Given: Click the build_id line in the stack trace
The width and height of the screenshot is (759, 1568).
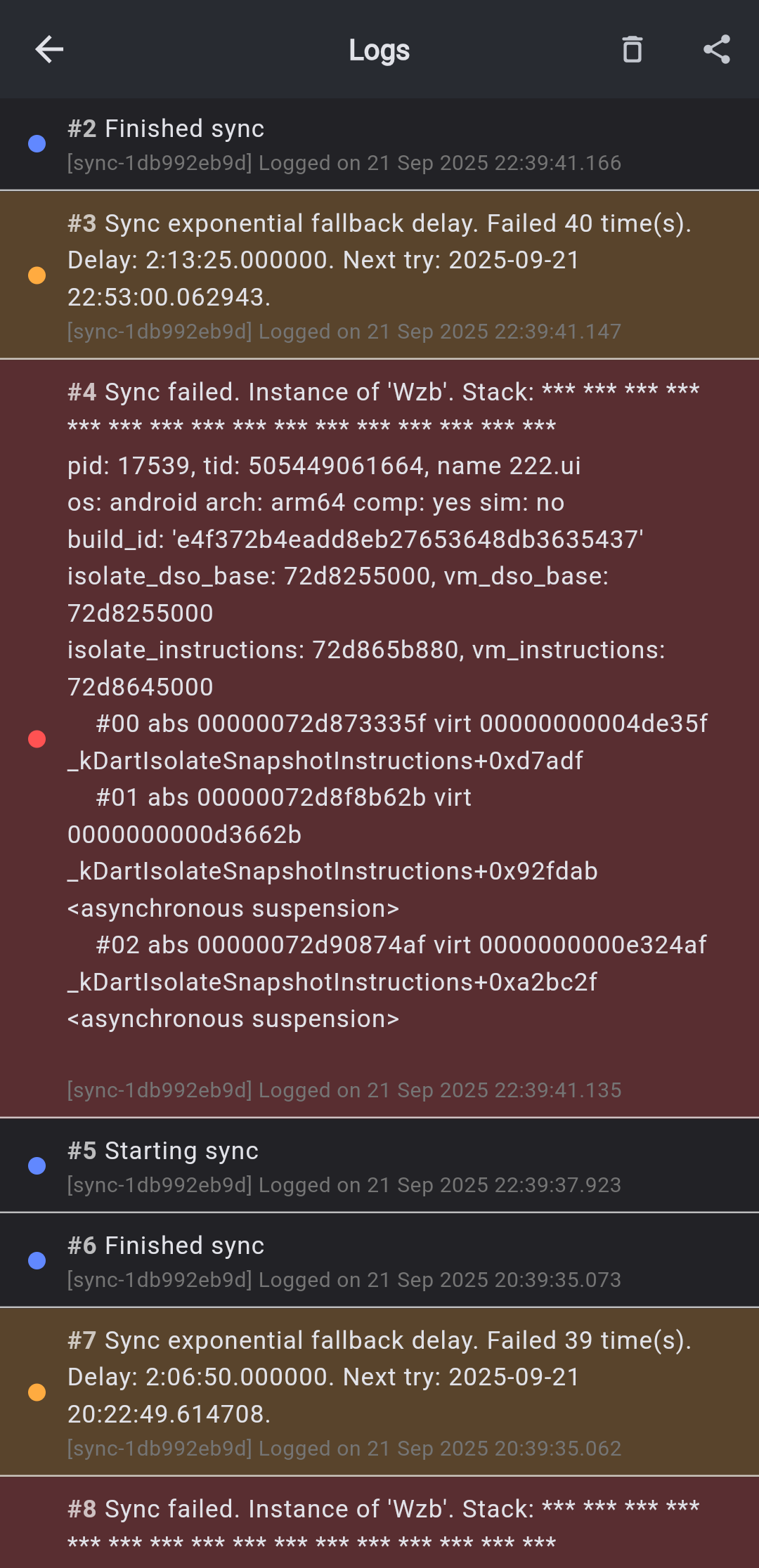Looking at the screenshot, I should pyautogui.click(x=355, y=540).
